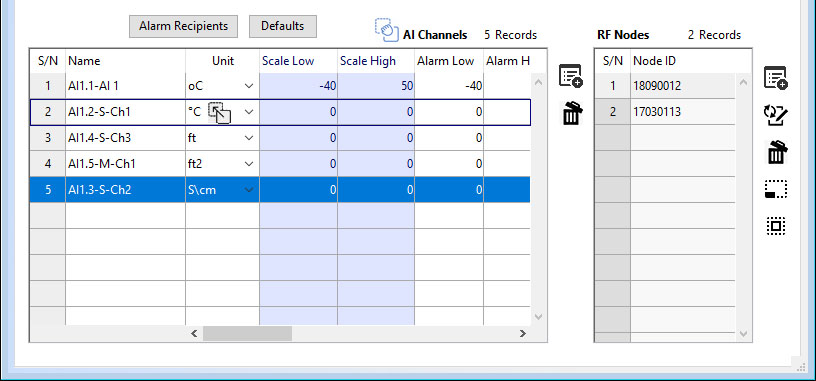Open Unit dropdown for AI1.3-S-Ch2 row
816x381 pixels.
click(x=249, y=190)
